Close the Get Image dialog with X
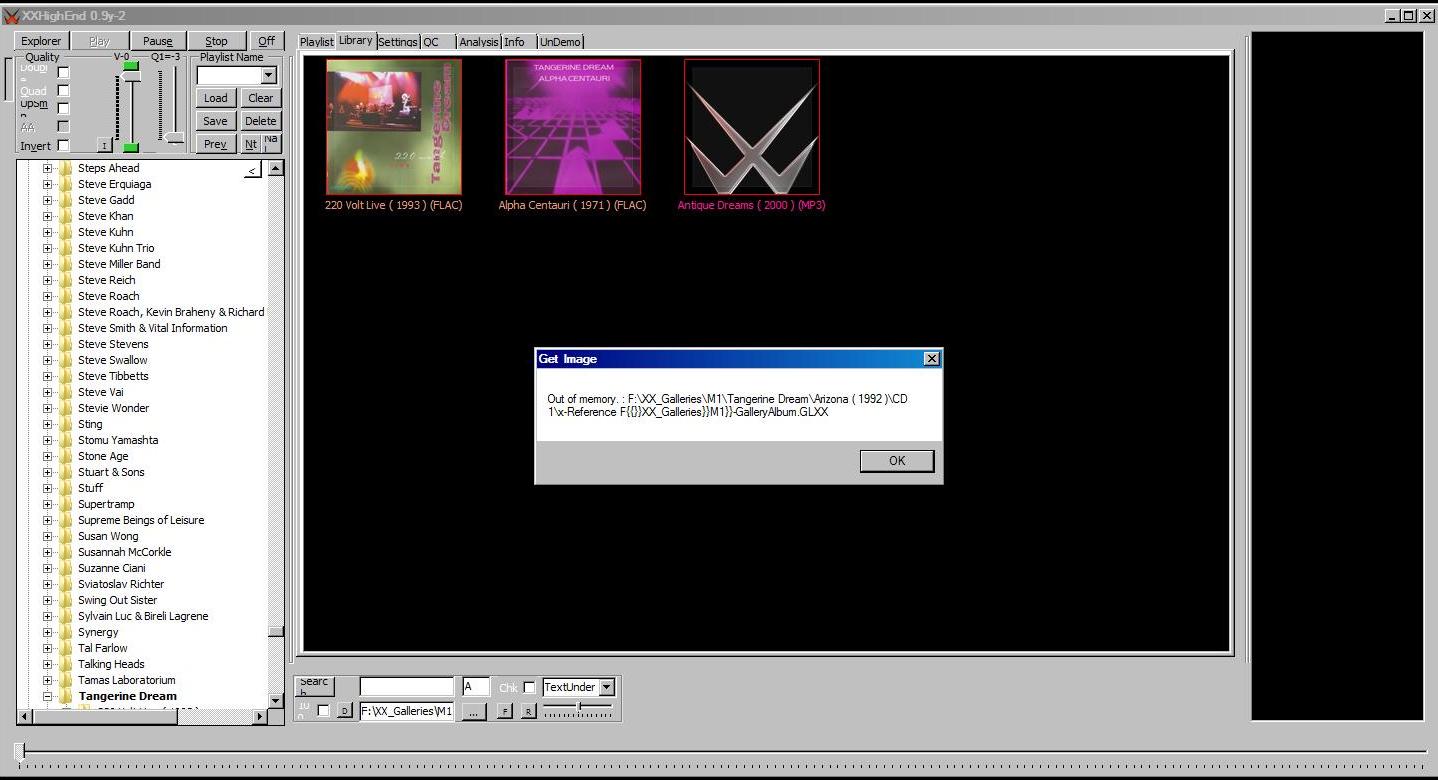The height and width of the screenshot is (780, 1438). click(x=931, y=359)
